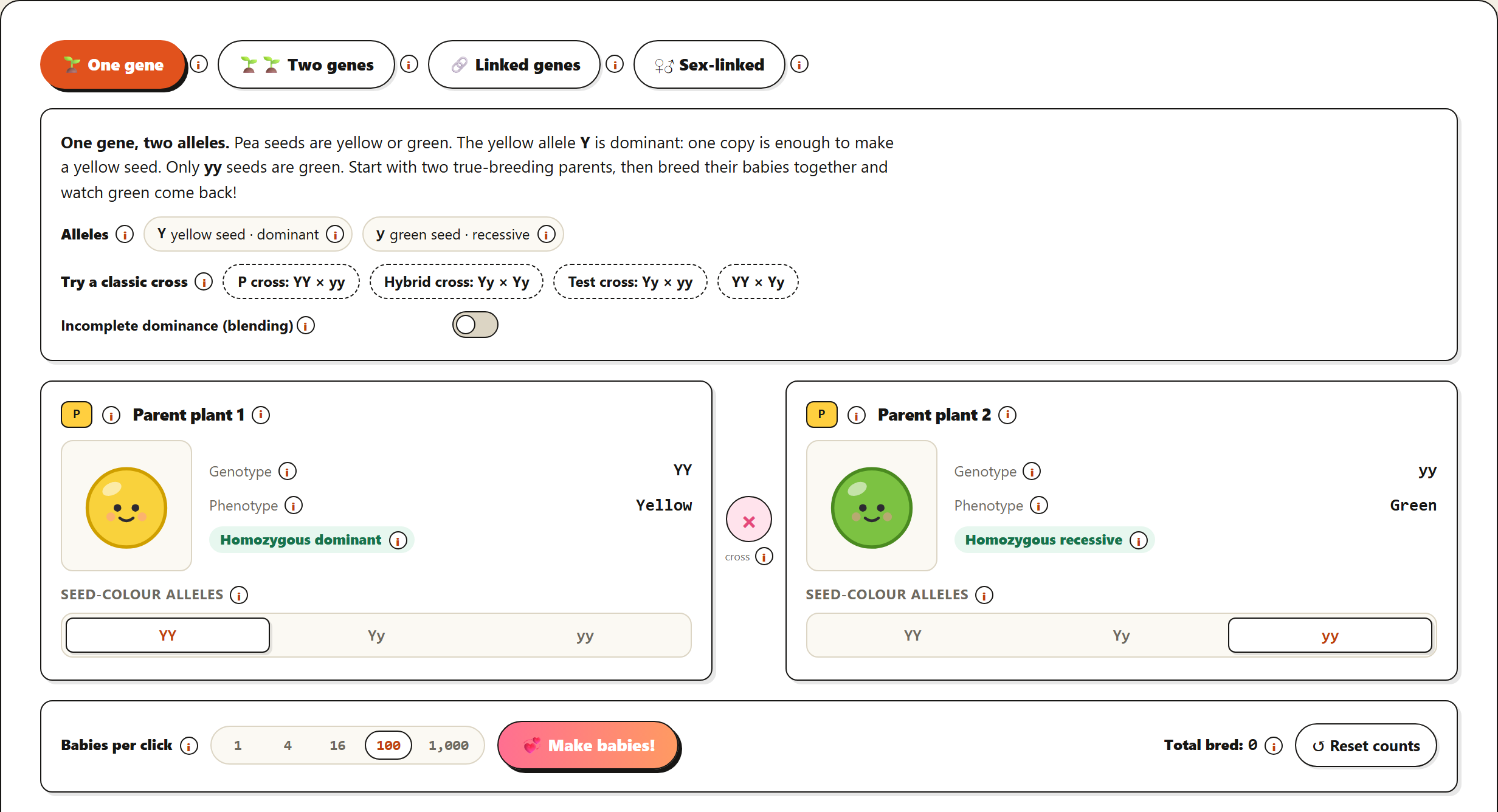
Task: Show info in Y yellow seed dominant chip
Action: coord(335,235)
